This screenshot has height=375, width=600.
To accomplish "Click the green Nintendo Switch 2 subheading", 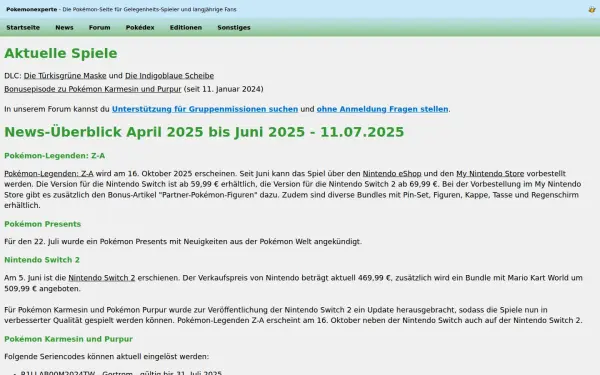I will [42, 260].
